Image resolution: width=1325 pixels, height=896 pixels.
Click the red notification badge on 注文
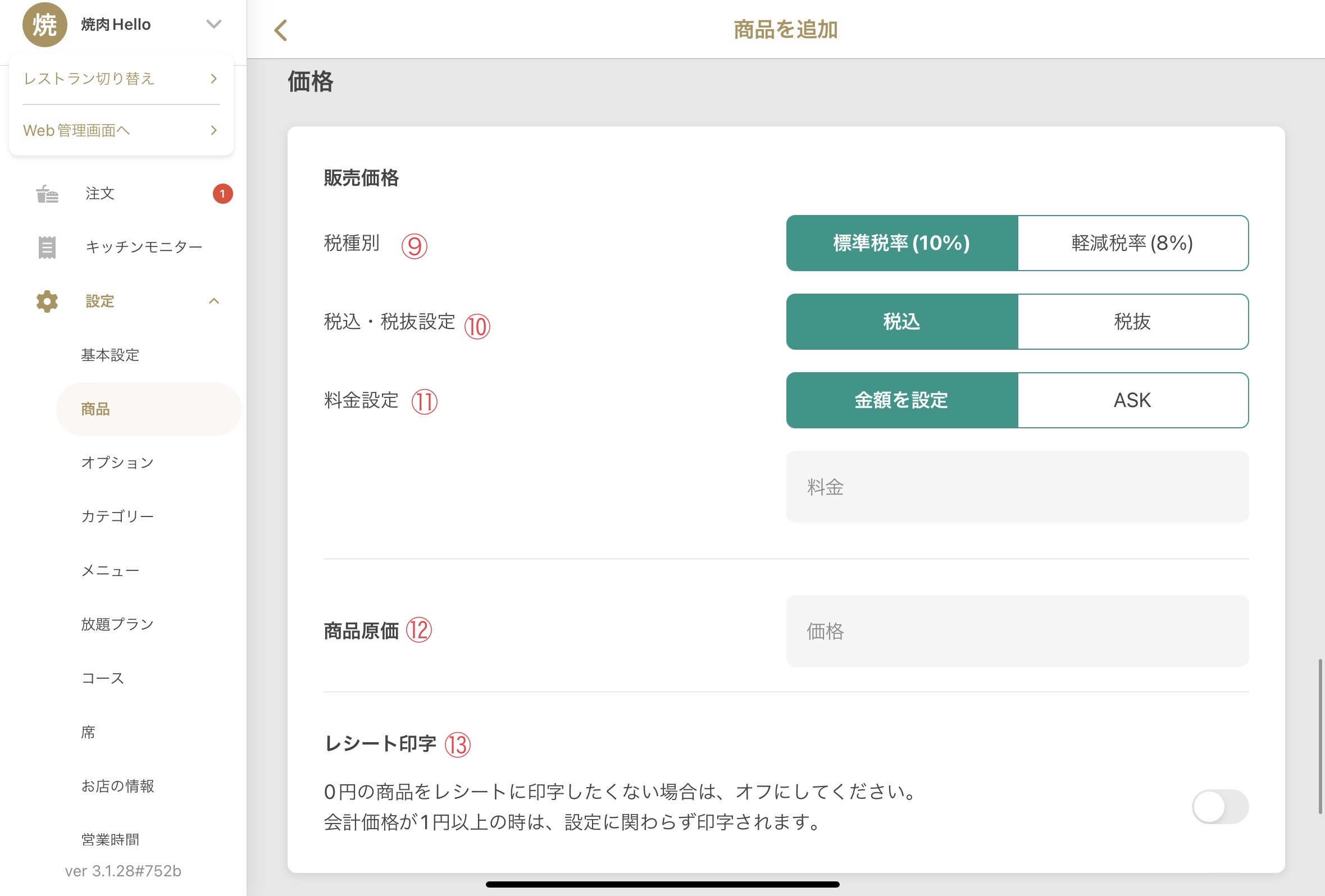[222, 194]
